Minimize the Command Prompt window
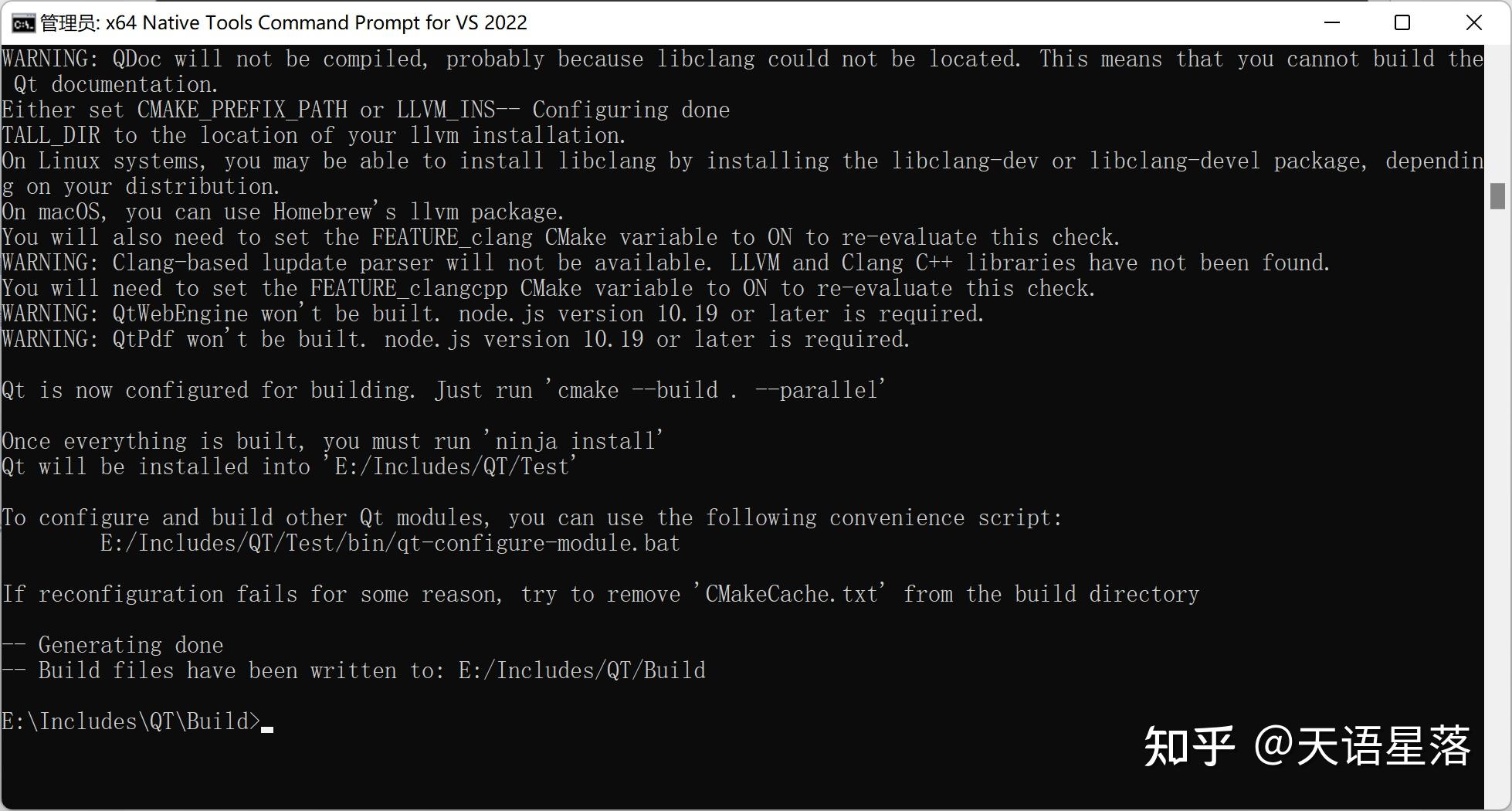Screen dimensions: 1512x811 (1331, 22)
